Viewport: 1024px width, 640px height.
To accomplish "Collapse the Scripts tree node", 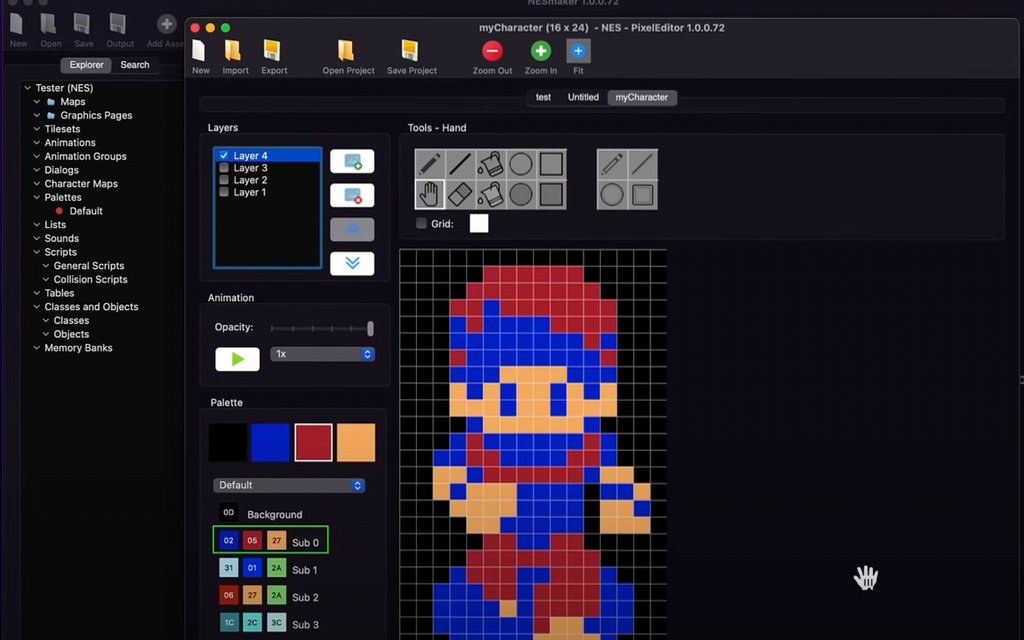I will [x=37, y=252].
